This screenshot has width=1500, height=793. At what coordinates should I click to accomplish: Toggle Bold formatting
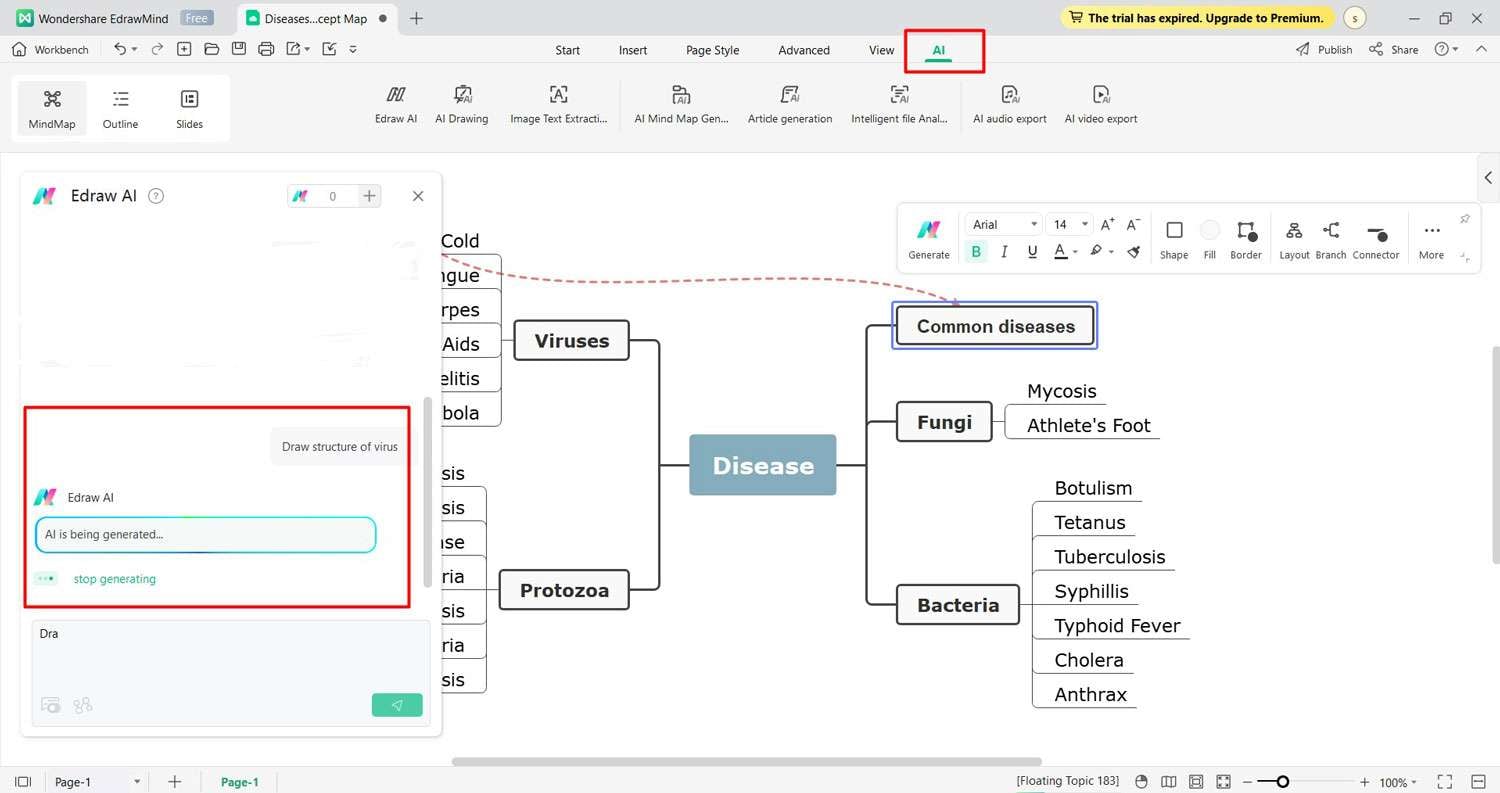click(x=977, y=252)
